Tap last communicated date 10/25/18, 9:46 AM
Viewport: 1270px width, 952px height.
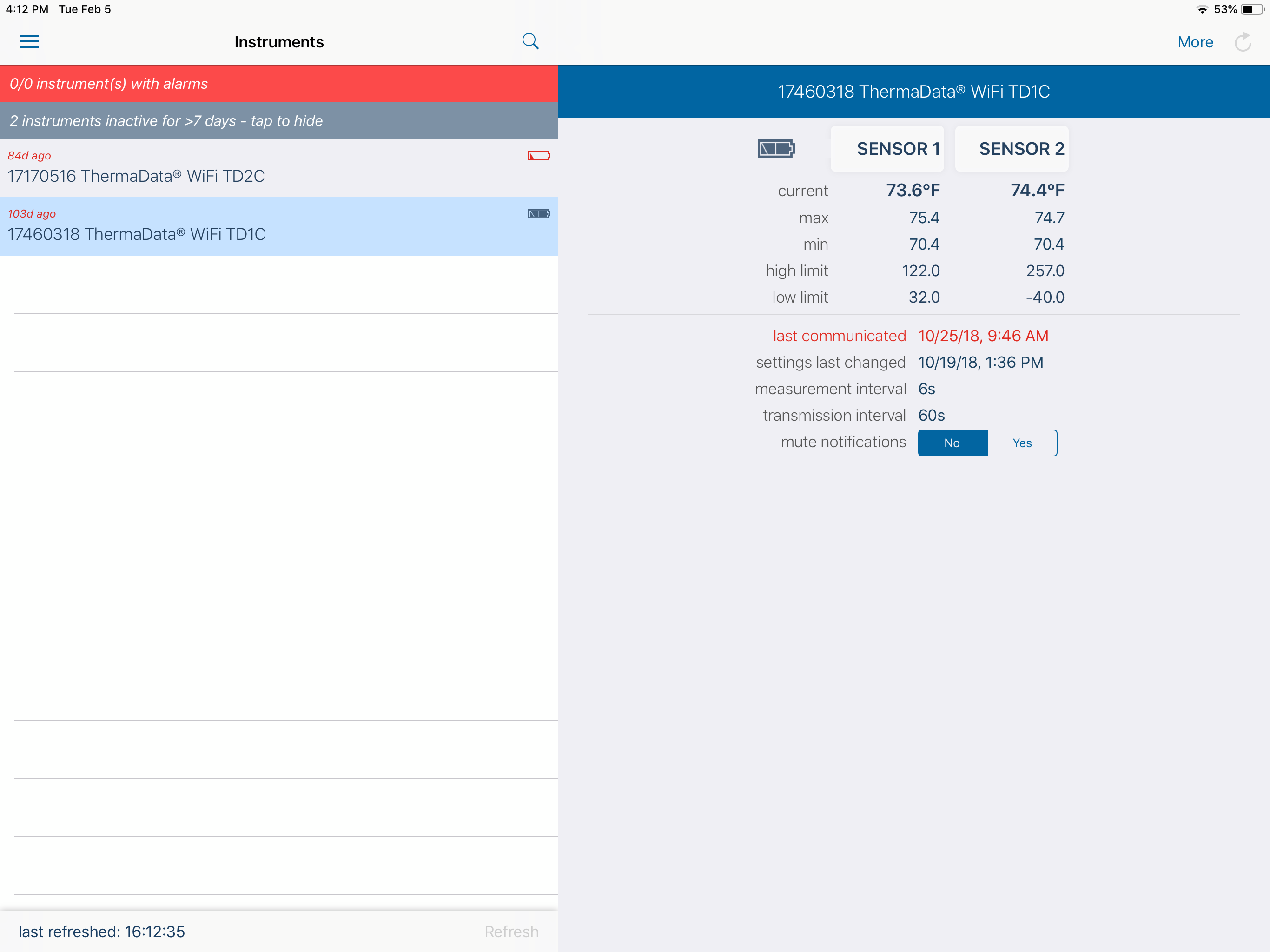[983, 336]
